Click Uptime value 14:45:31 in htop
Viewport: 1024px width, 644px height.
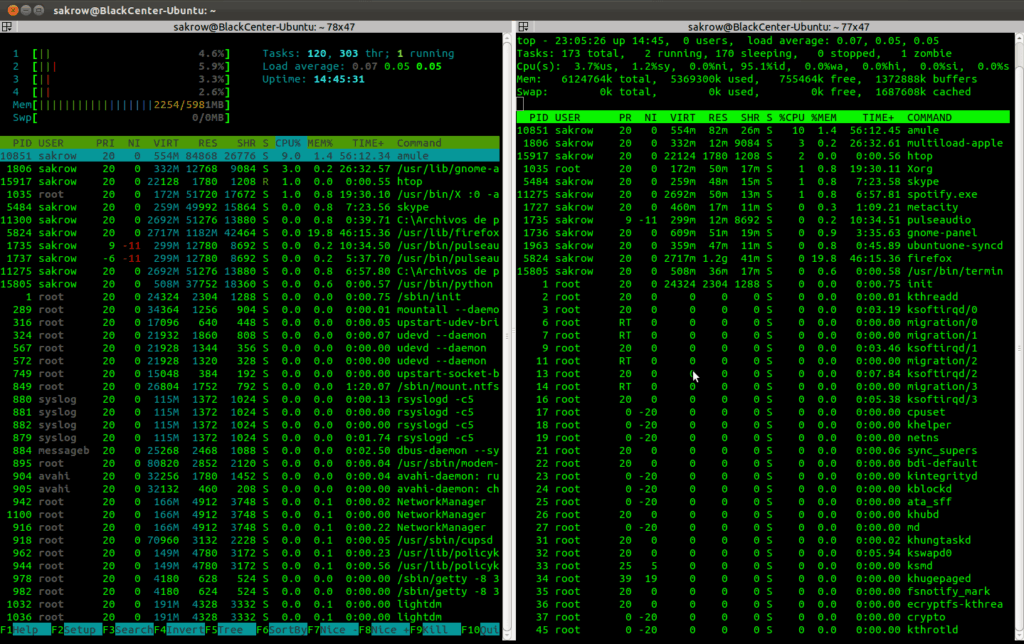coord(339,79)
